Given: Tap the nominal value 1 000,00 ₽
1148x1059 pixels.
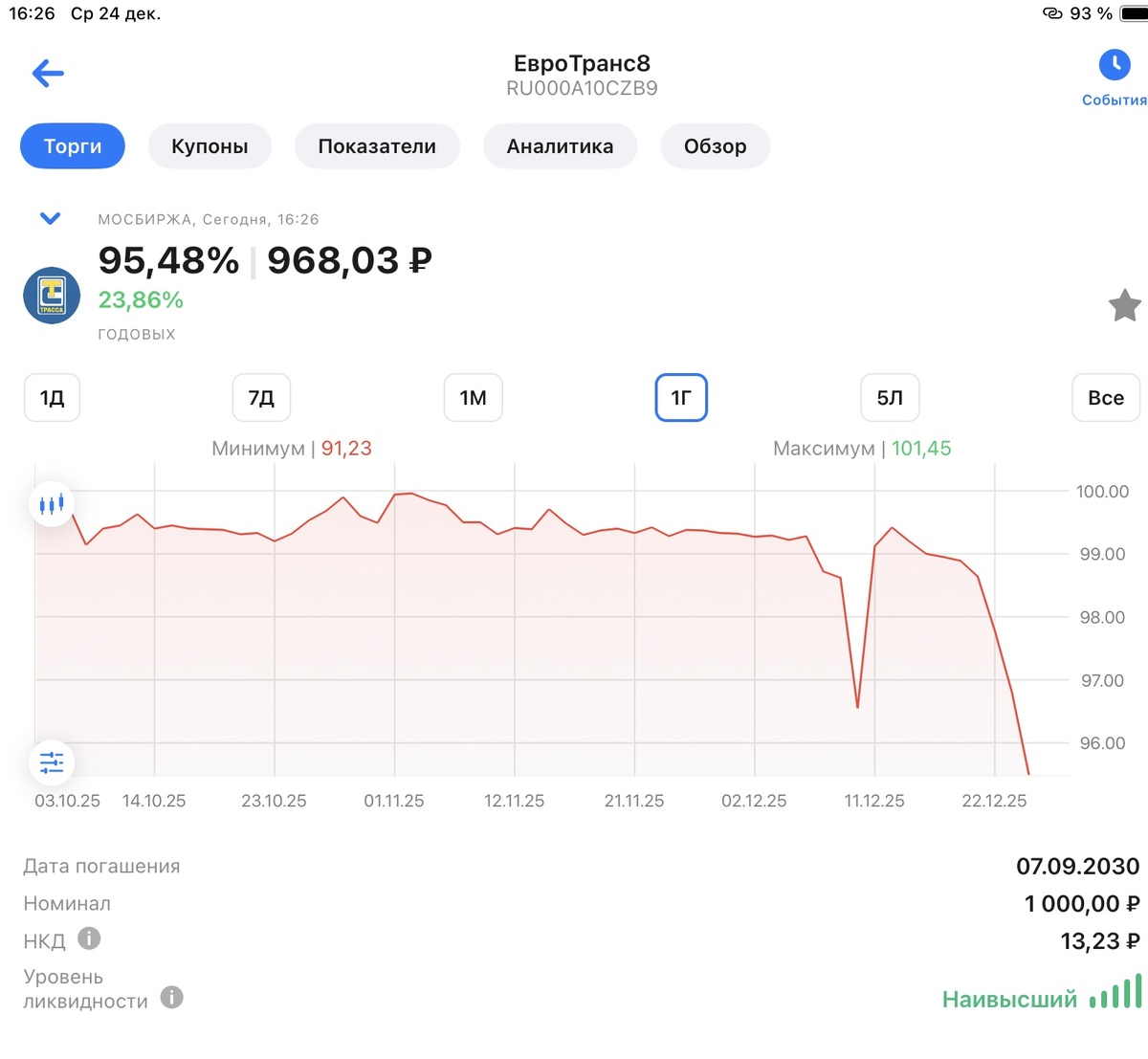Looking at the screenshot, I should coord(1082,904).
